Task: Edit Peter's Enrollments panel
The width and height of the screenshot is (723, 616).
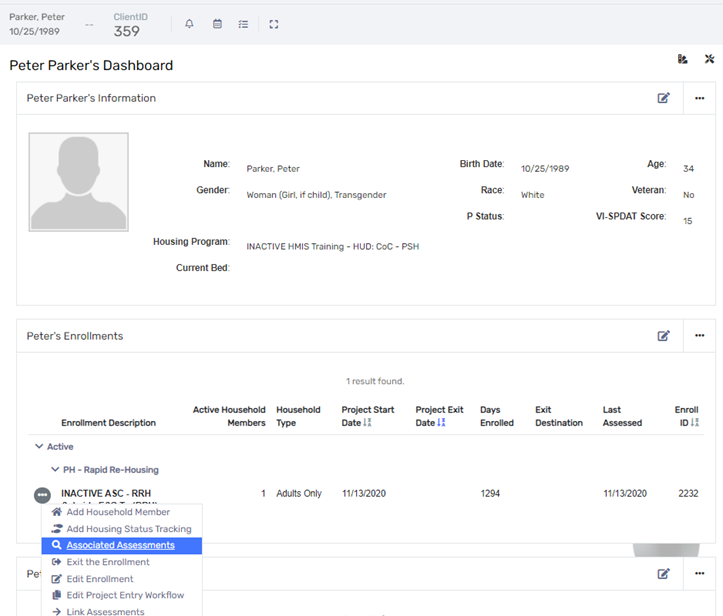Action: pos(664,336)
